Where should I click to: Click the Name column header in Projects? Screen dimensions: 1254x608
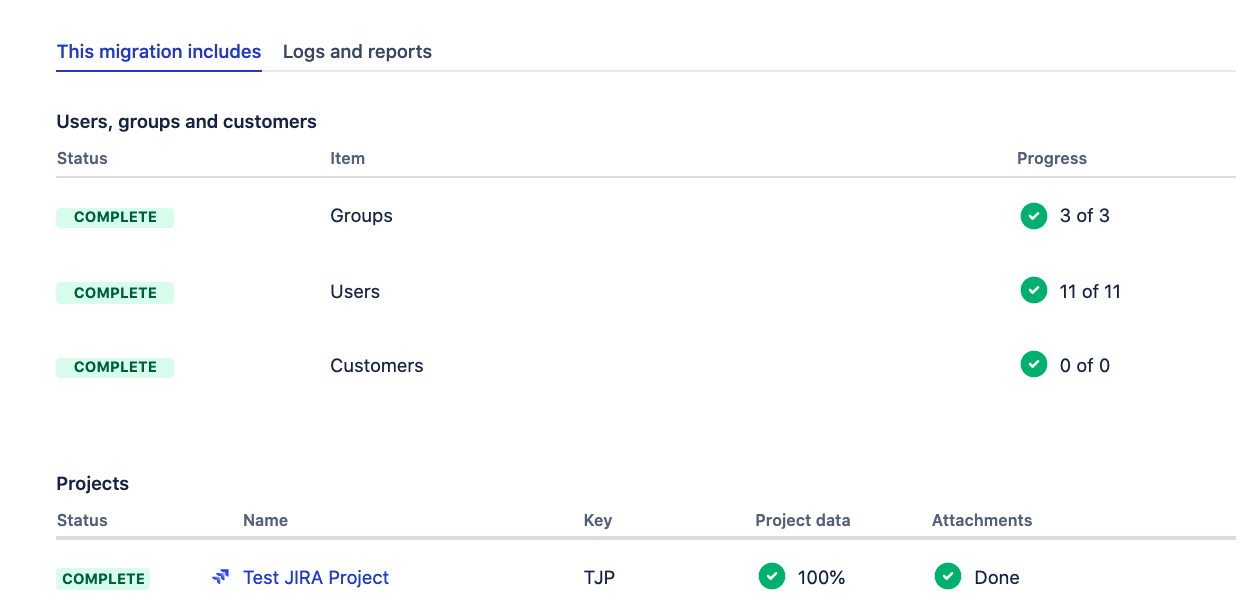(265, 520)
